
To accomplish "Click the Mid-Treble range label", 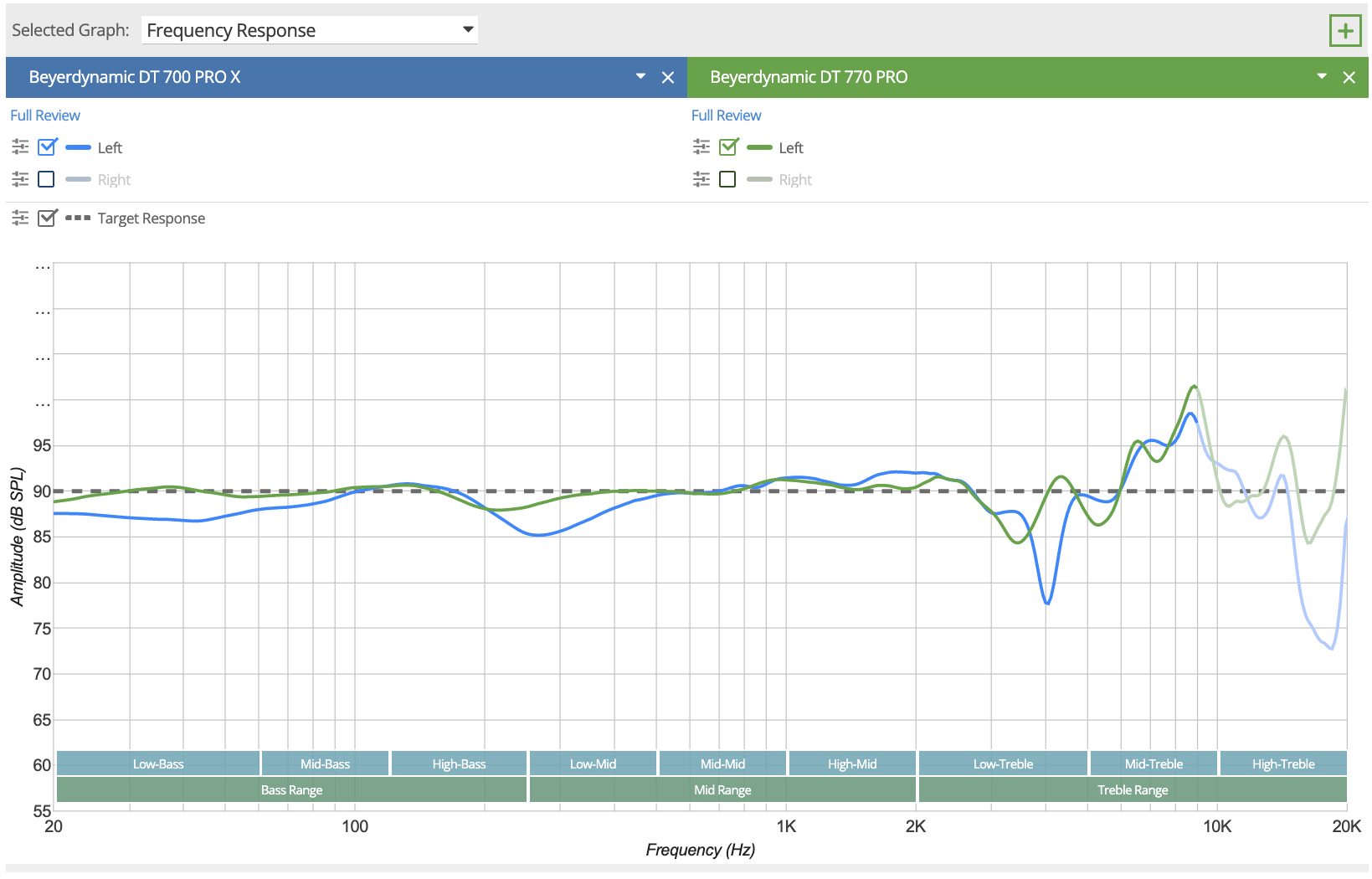I will (x=1154, y=763).
